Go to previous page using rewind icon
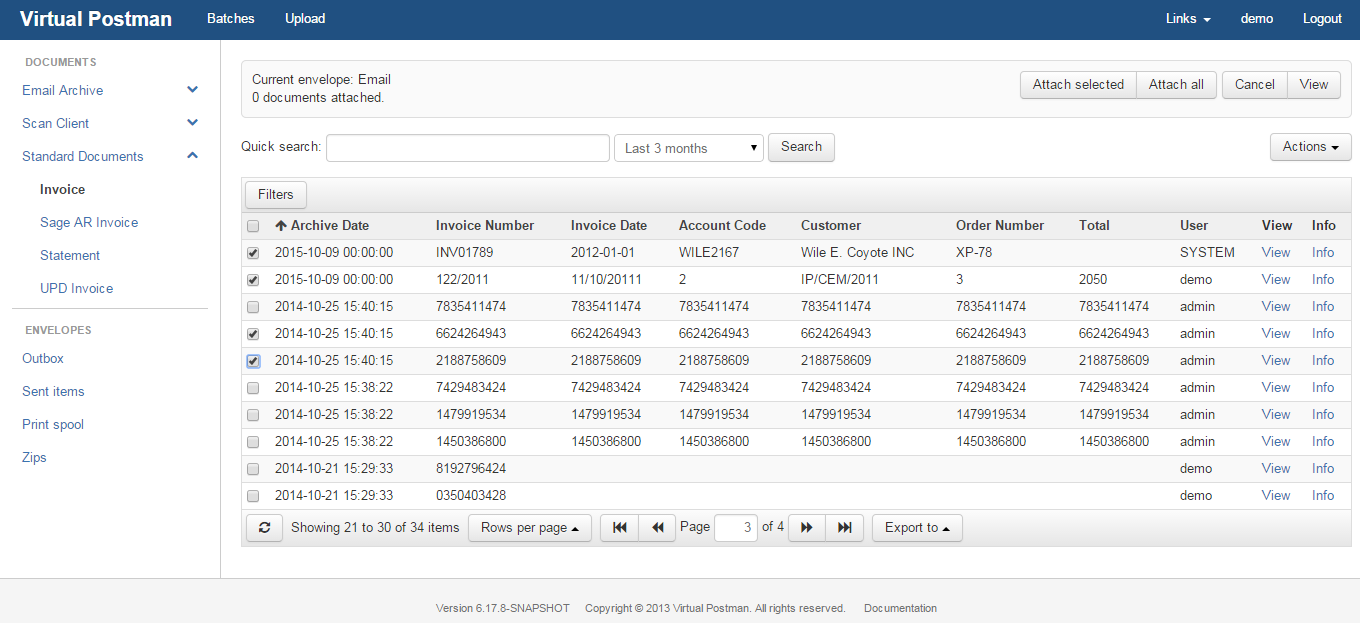This screenshot has height=623, width=1360. point(657,528)
